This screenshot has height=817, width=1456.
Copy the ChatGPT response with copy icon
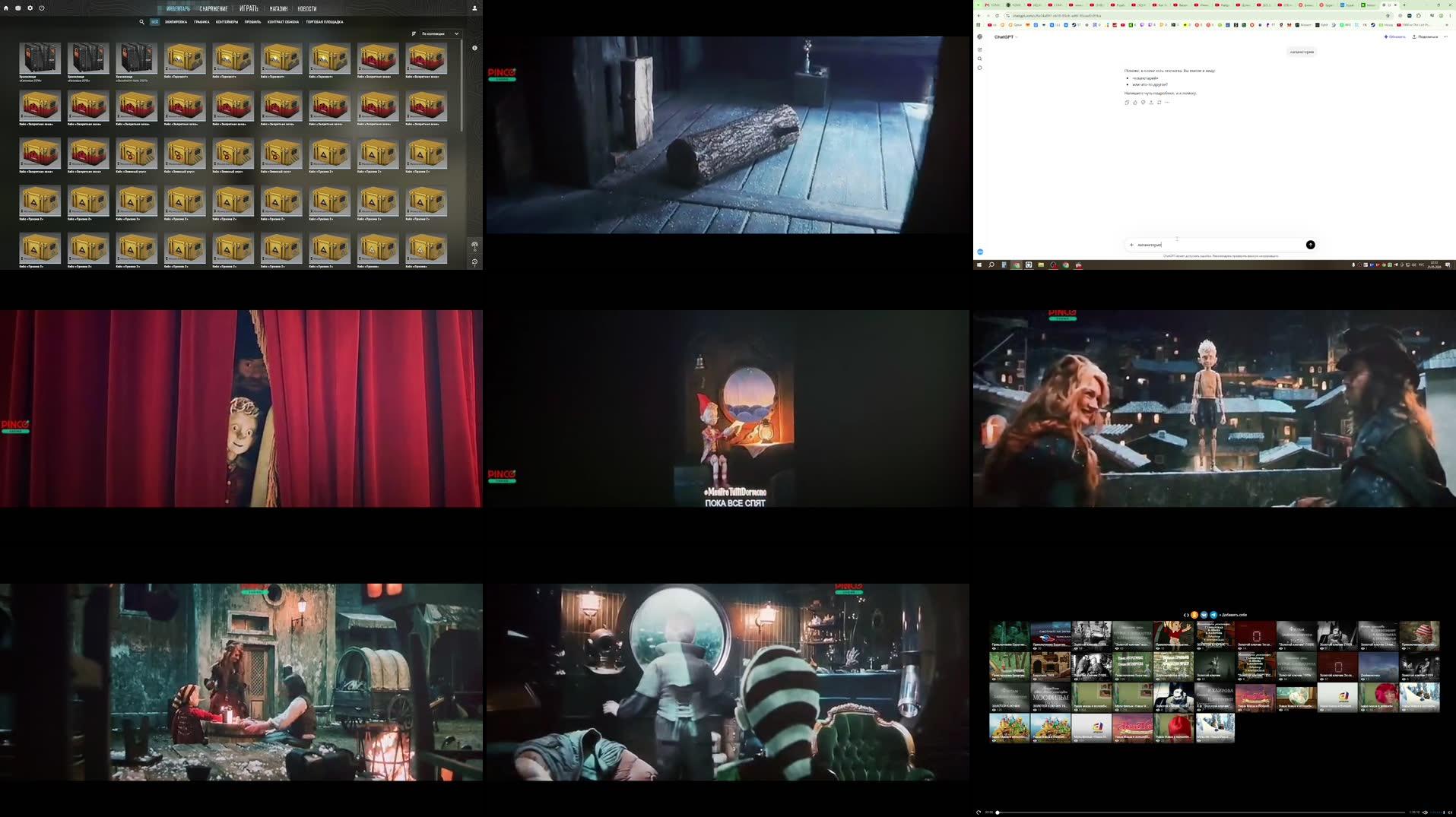(1127, 103)
